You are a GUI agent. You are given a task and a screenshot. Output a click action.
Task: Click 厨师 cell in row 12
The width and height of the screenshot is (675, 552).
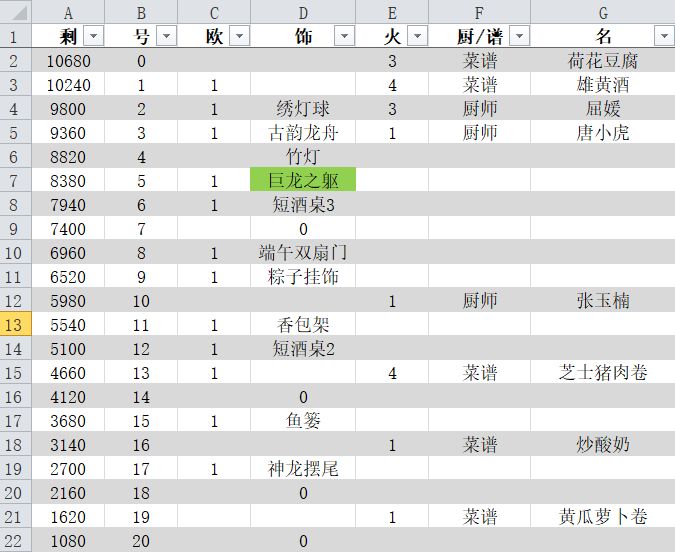(x=480, y=301)
